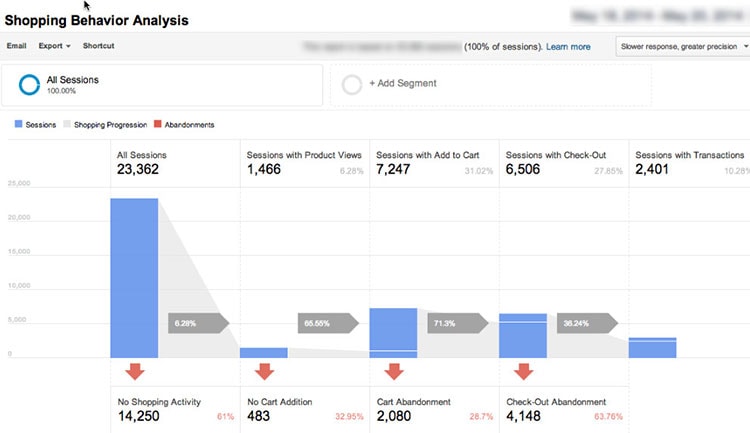
Task: Click red arrow above Cart Abandonment
Action: 393,372
